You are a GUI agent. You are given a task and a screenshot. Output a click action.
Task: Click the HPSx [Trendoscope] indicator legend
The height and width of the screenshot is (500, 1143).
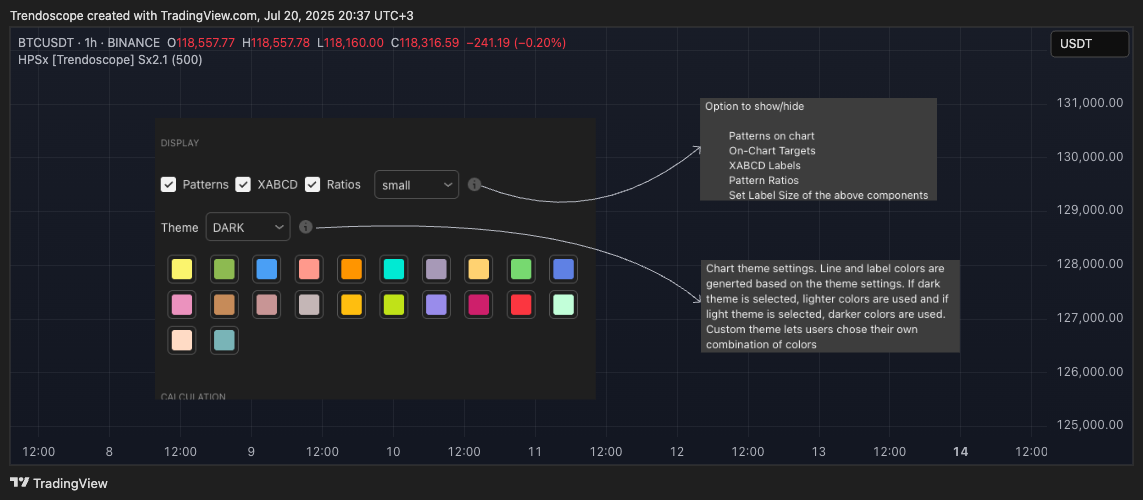[x=110, y=60]
